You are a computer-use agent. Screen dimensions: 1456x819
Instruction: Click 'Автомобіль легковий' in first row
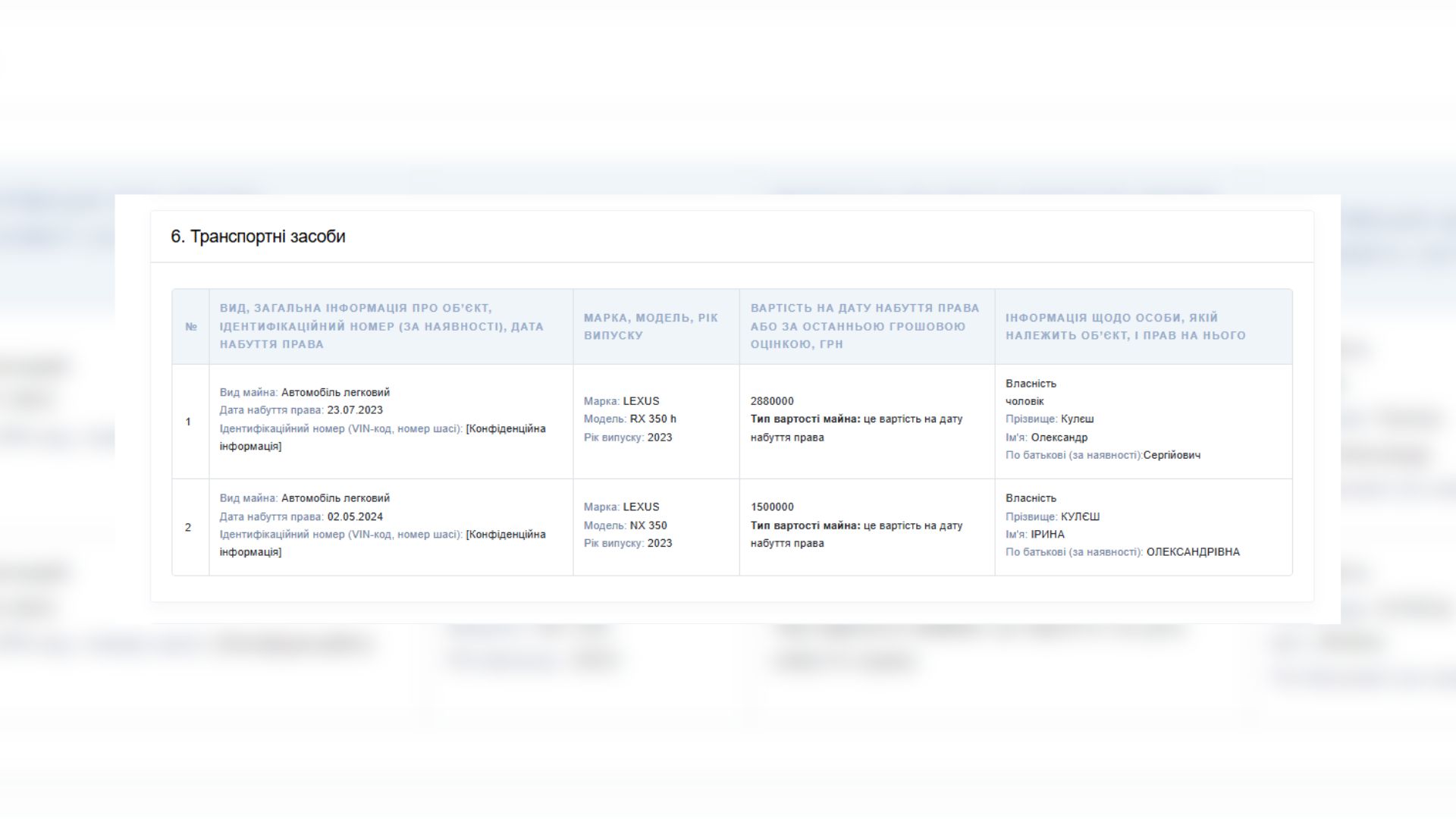click(335, 392)
